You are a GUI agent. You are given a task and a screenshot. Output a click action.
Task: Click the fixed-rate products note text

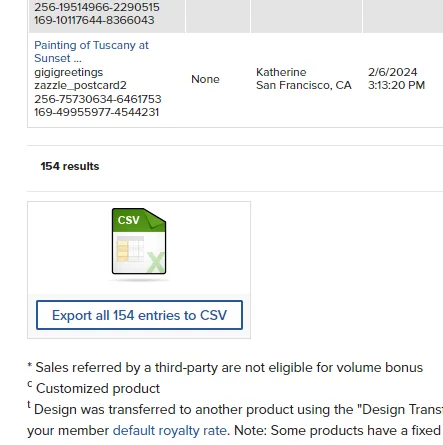(338, 430)
